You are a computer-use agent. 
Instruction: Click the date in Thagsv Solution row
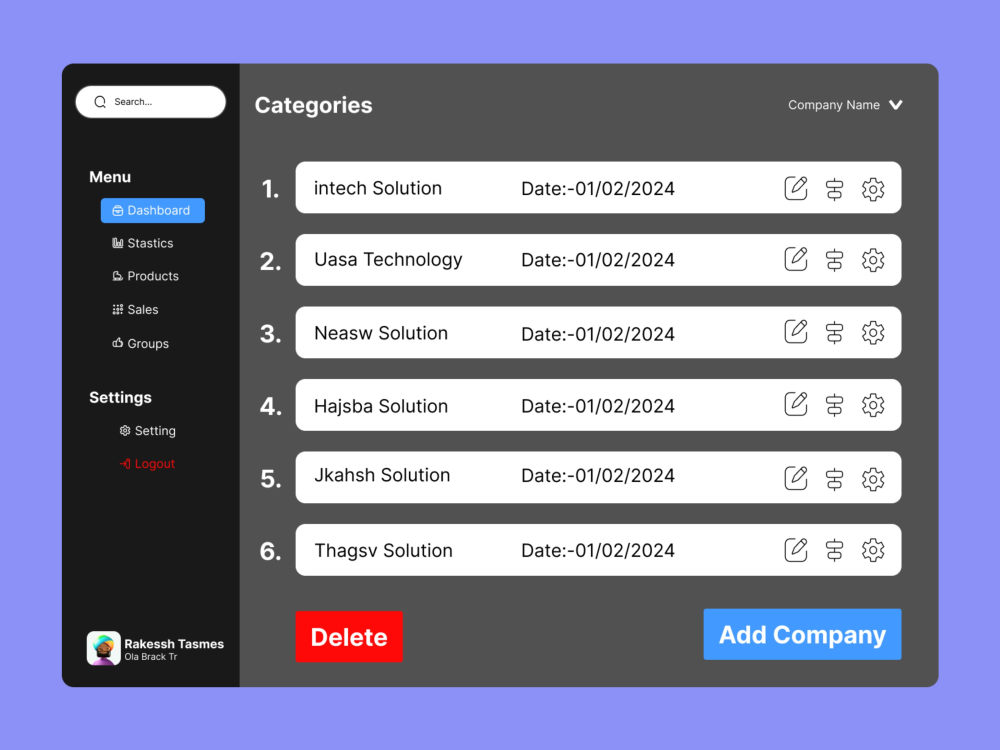tap(598, 550)
